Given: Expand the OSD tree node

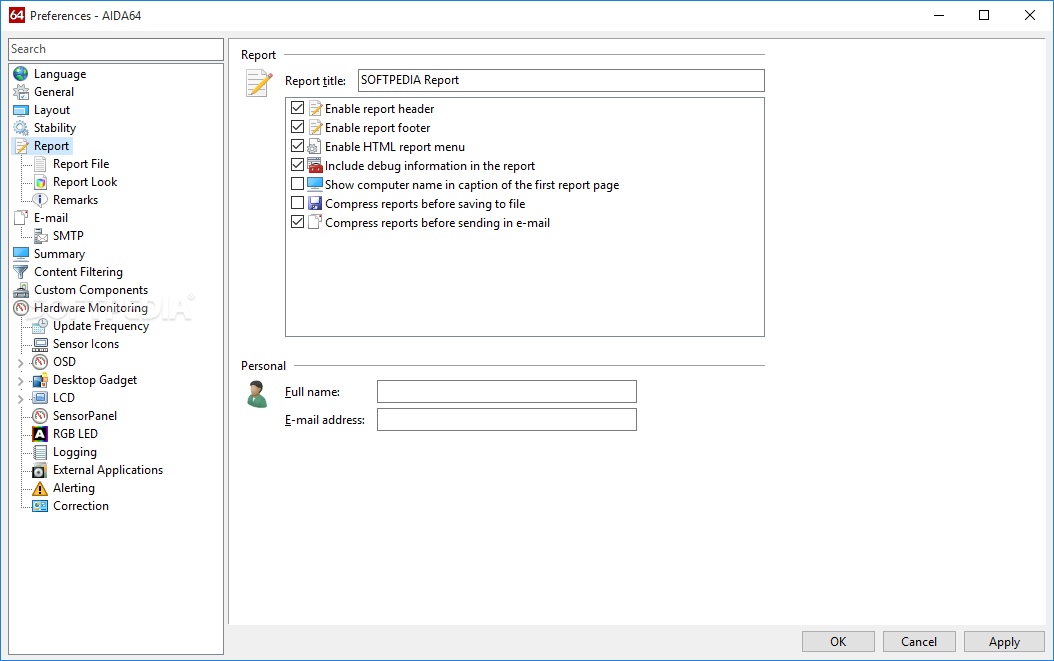Looking at the screenshot, I should coord(20,363).
